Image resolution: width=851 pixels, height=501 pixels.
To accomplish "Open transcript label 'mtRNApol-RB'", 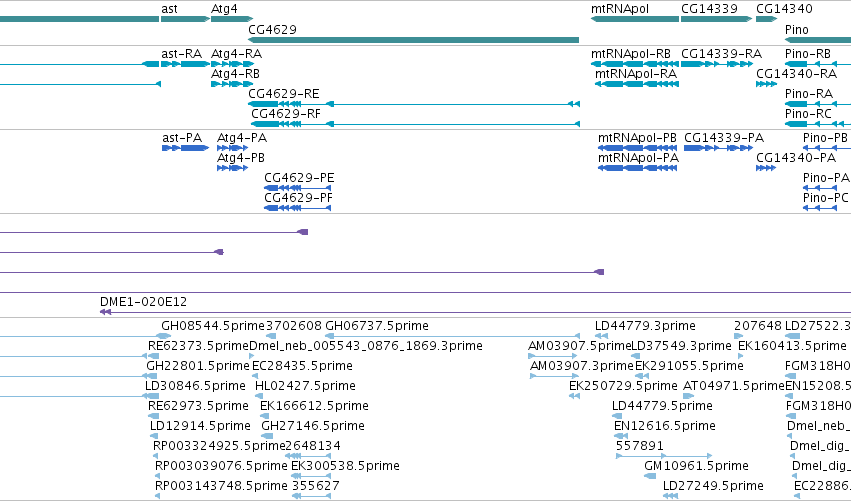I will [631, 54].
